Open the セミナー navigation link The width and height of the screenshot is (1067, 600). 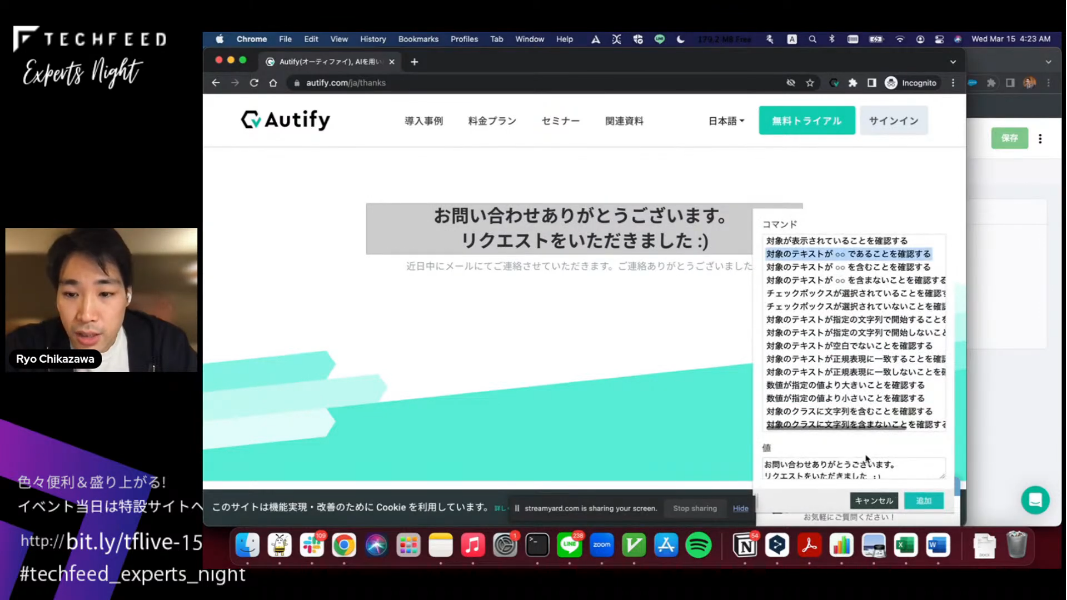[x=561, y=121]
